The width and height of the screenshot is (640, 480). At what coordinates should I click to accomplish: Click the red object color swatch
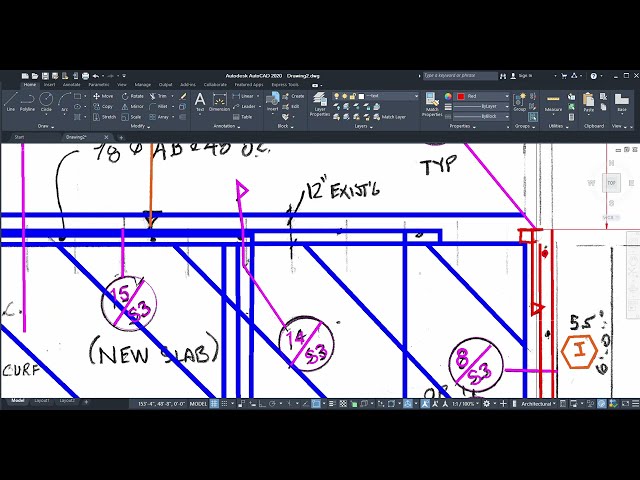pos(461,96)
